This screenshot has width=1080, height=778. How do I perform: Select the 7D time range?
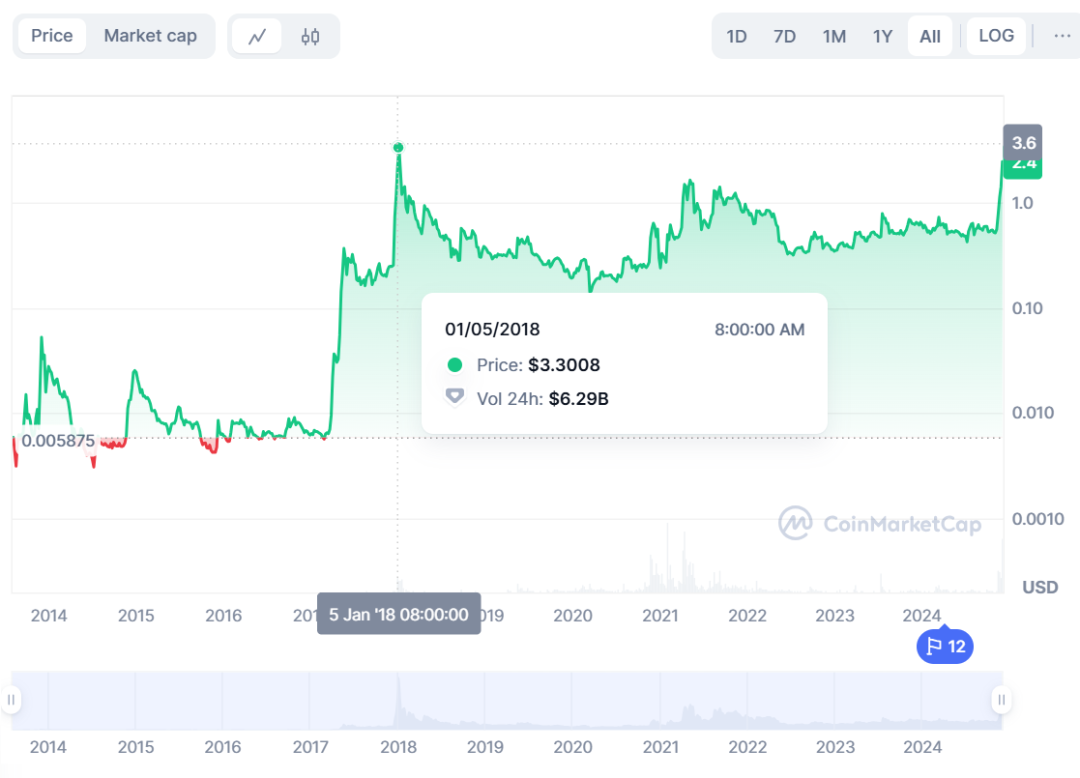784,37
